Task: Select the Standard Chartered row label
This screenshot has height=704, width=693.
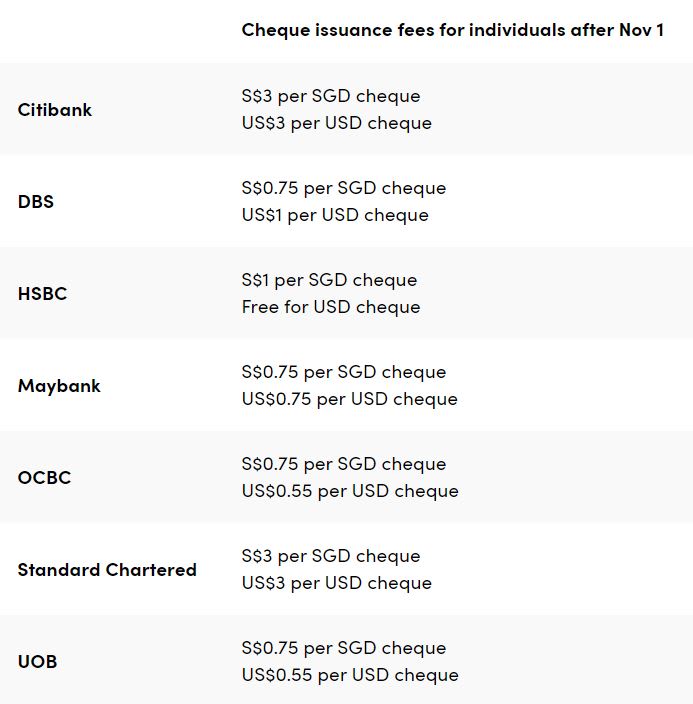Action: [107, 570]
